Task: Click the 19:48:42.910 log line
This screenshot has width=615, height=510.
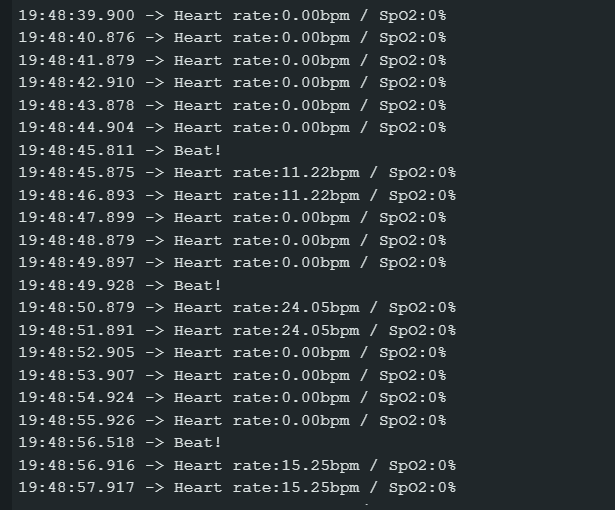Action: pos(232,83)
